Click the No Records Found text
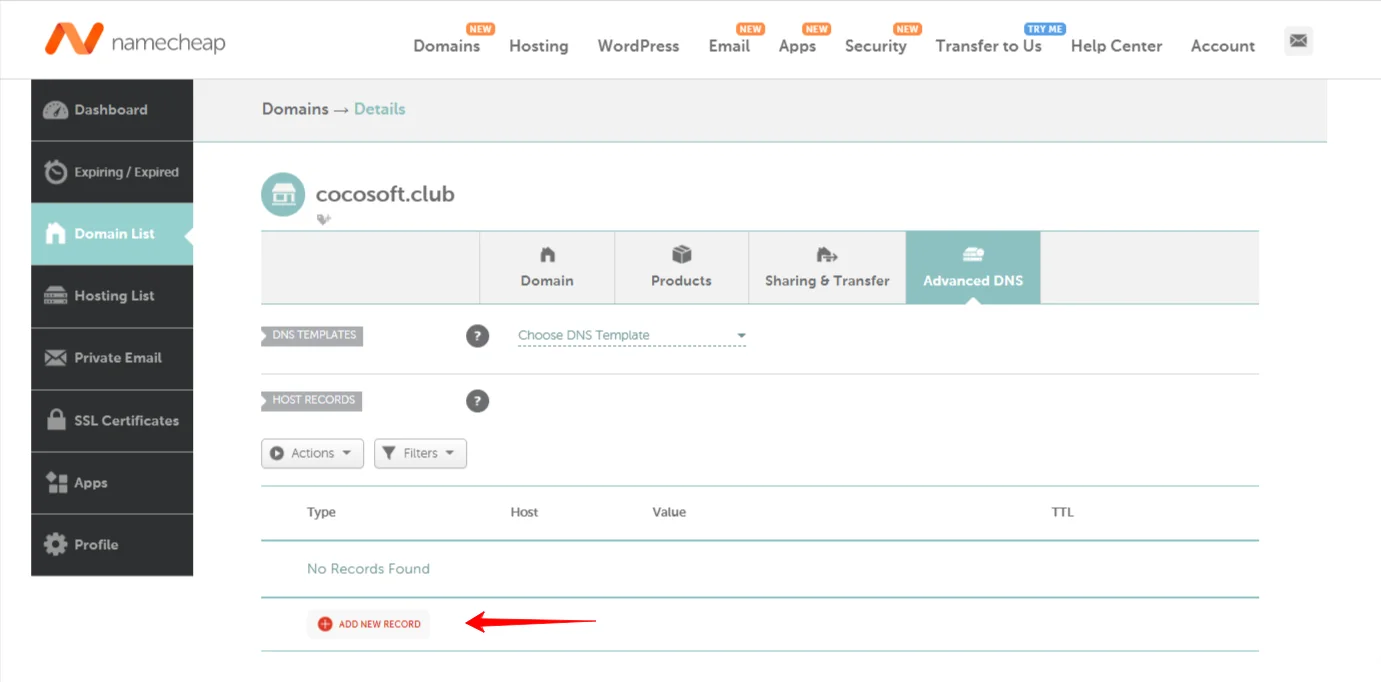 click(x=368, y=569)
